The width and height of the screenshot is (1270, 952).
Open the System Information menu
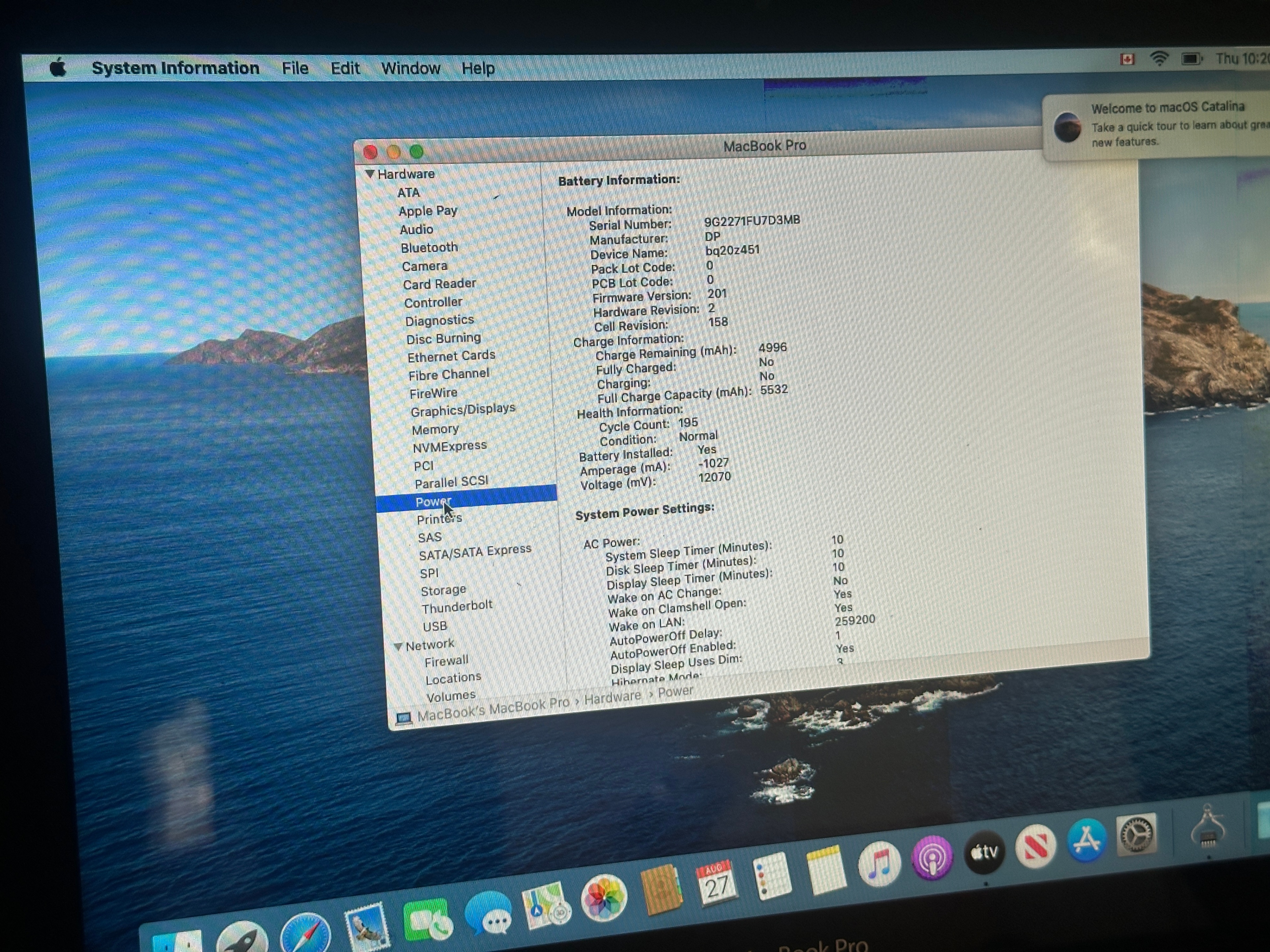pos(176,68)
